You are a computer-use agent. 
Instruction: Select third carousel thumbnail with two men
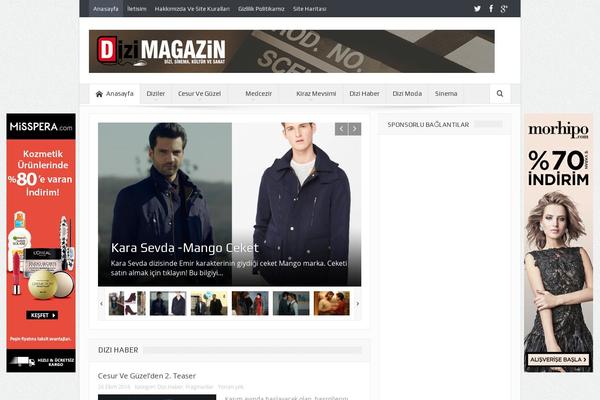pyautogui.click(x=209, y=304)
